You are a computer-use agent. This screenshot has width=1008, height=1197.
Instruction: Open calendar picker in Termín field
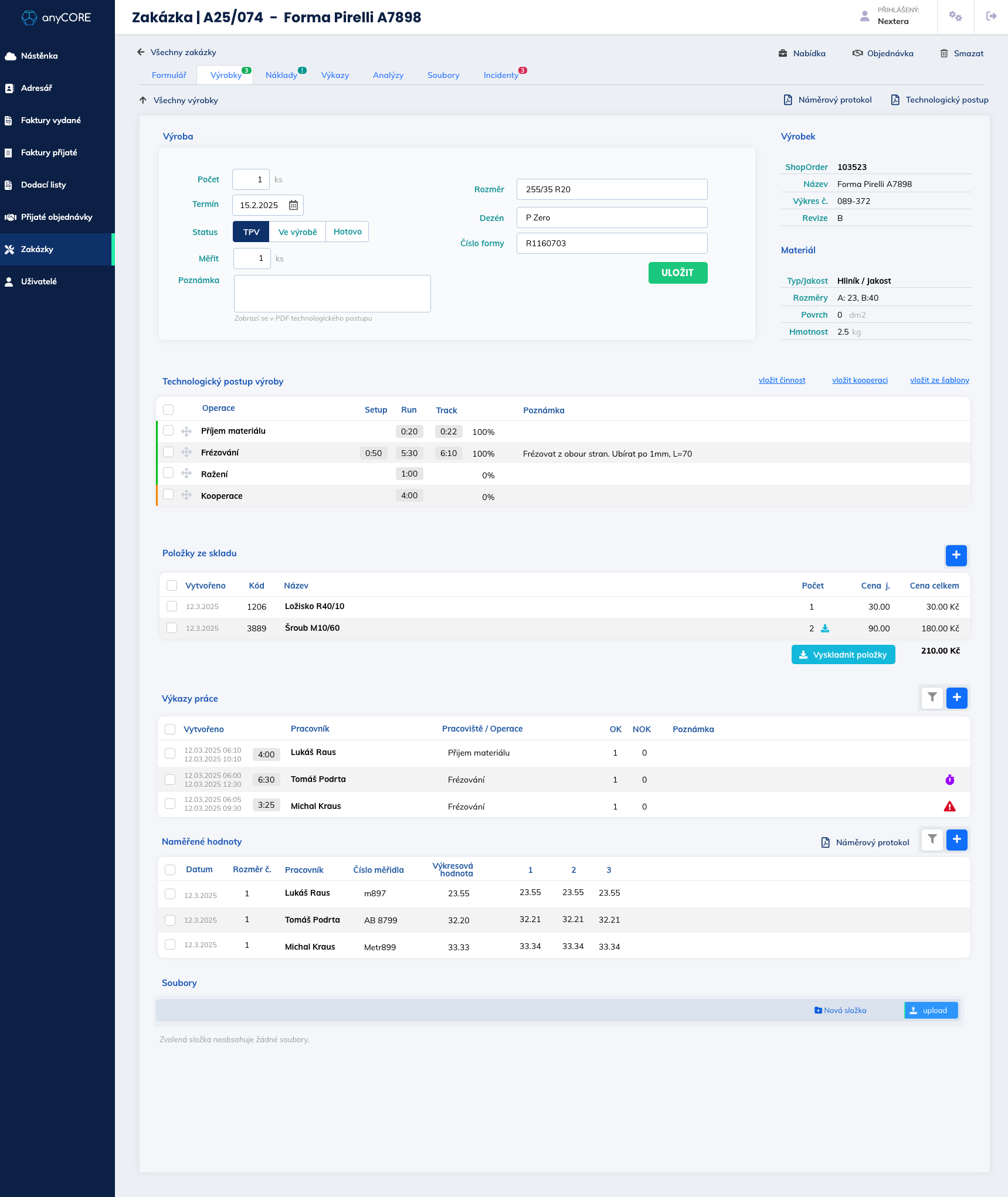pyautogui.click(x=293, y=205)
